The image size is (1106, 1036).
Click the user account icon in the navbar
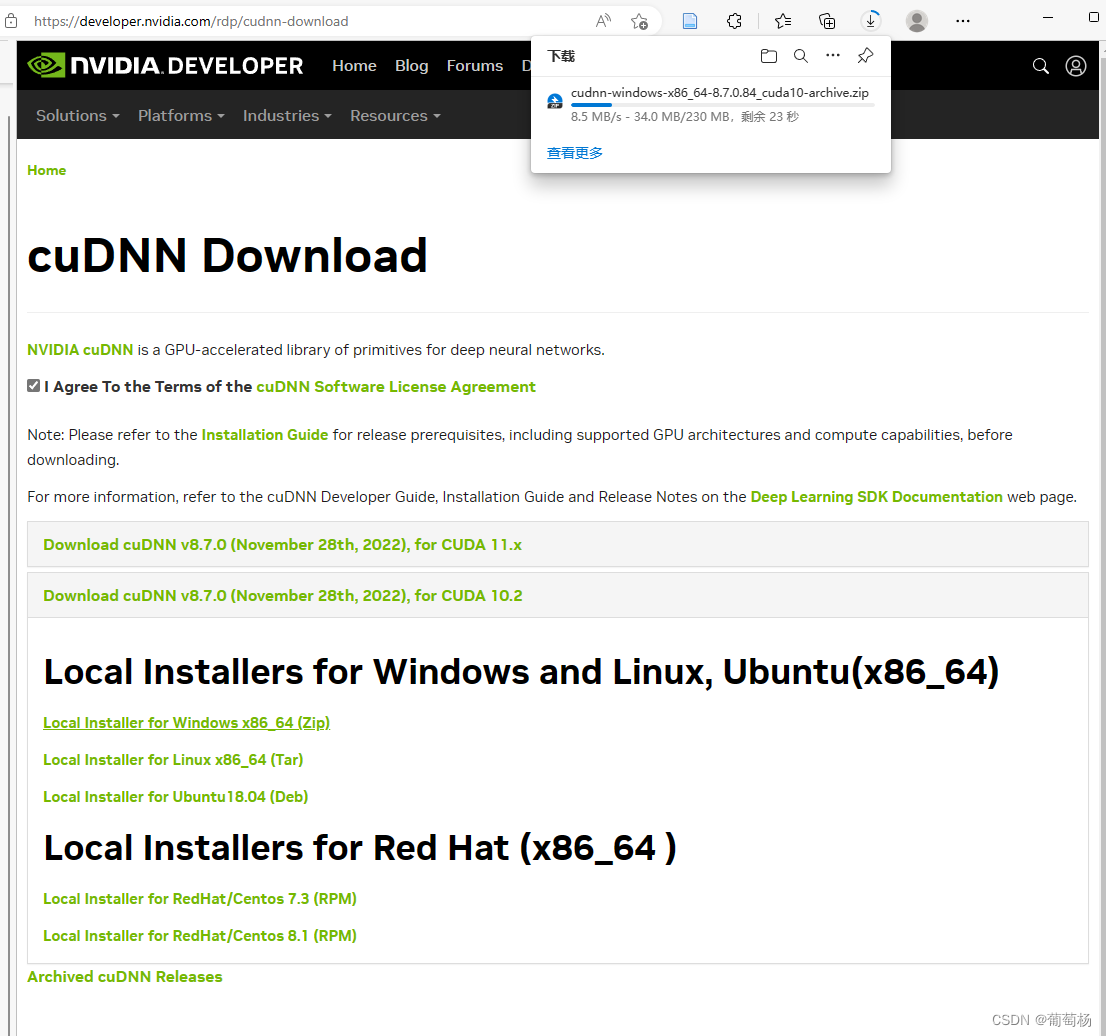1076,66
